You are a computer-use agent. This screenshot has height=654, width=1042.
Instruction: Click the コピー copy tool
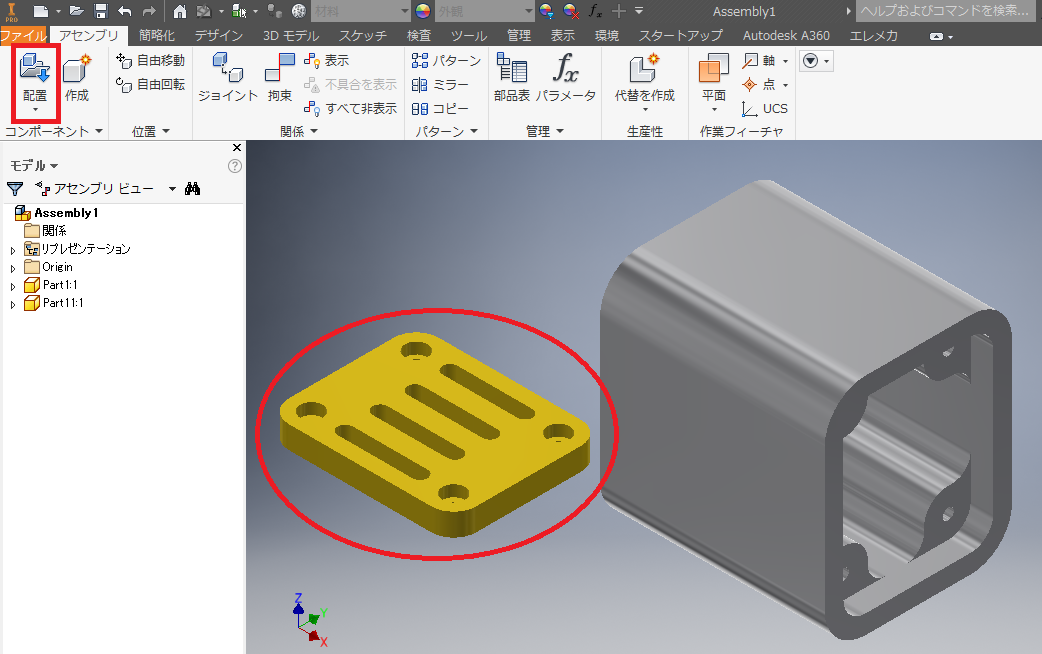(440, 108)
